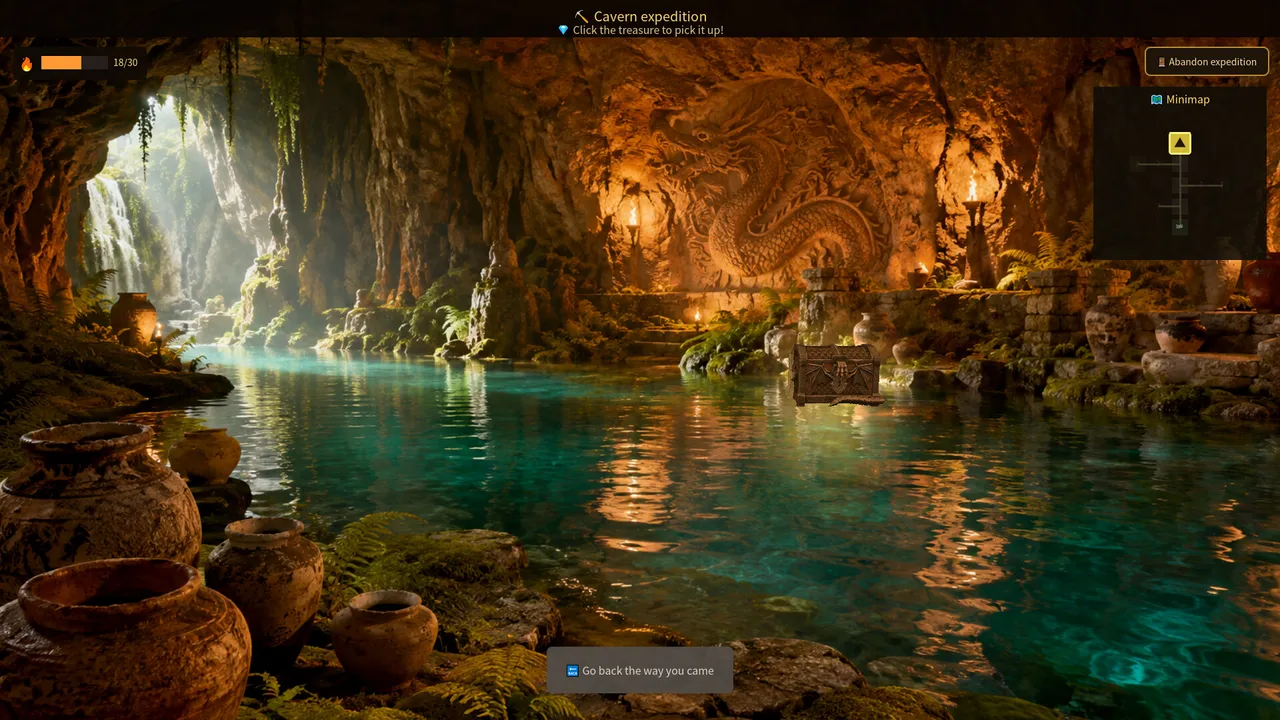The width and height of the screenshot is (1280, 720).
Task: Select the yellow current-room marker on minimap
Action: point(1180,143)
